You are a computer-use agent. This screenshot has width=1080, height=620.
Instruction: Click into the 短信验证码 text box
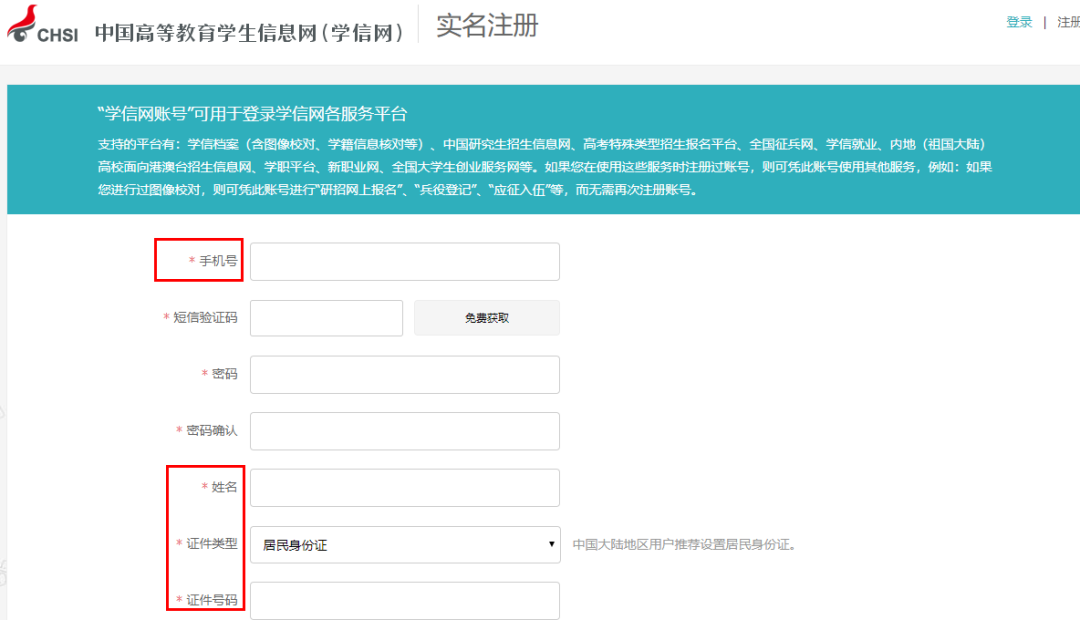(326, 318)
